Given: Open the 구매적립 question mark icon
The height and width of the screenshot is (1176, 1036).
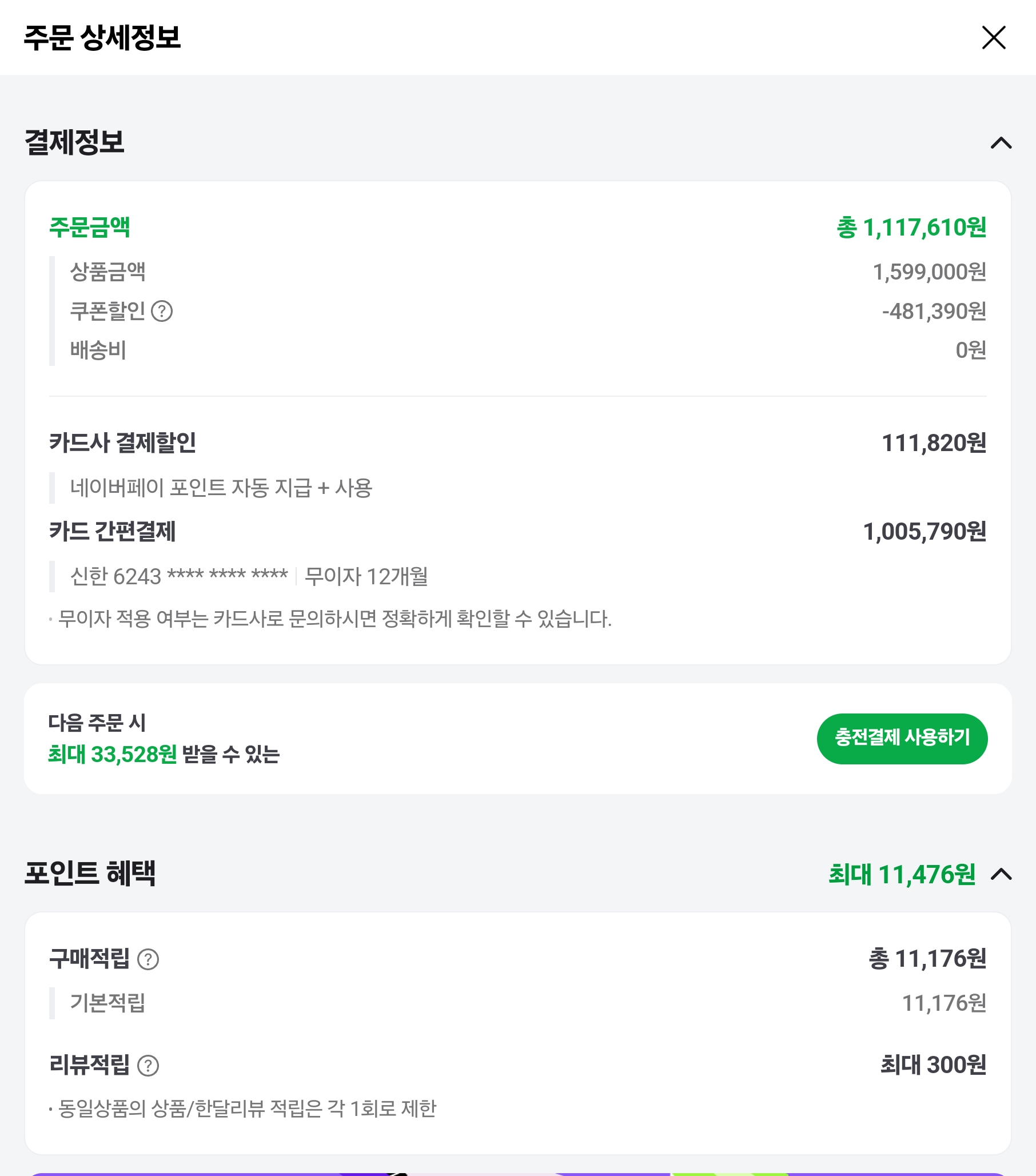Looking at the screenshot, I should click(149, 959).
